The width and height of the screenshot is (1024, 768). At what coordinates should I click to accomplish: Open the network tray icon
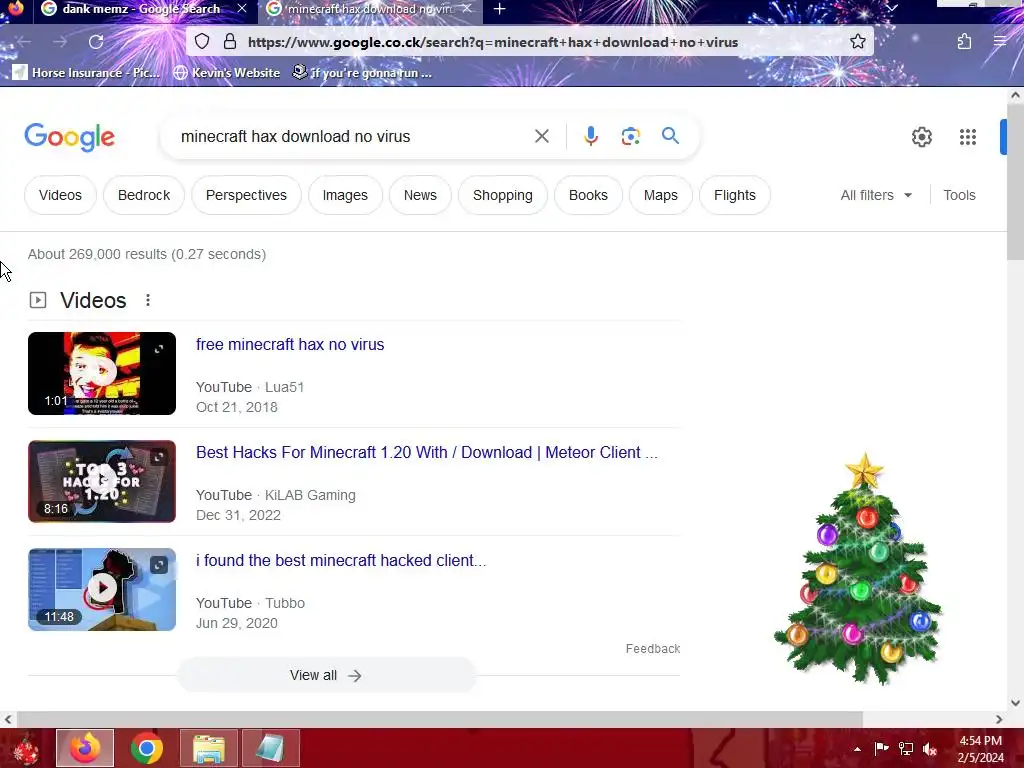click(906, 749)
